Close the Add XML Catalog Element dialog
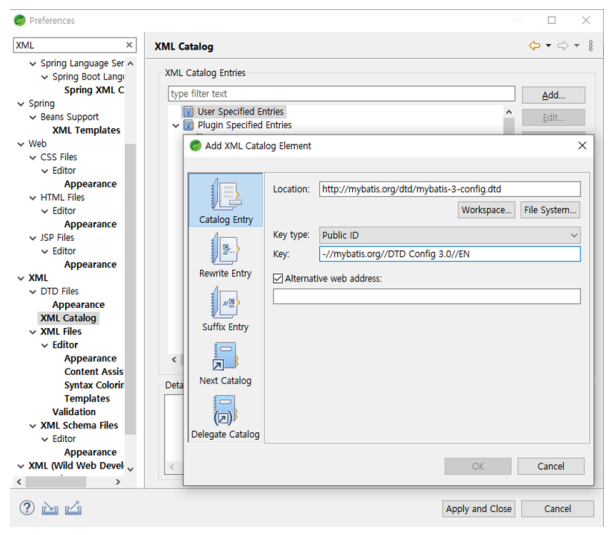The image size is (615, 535). 582,146
